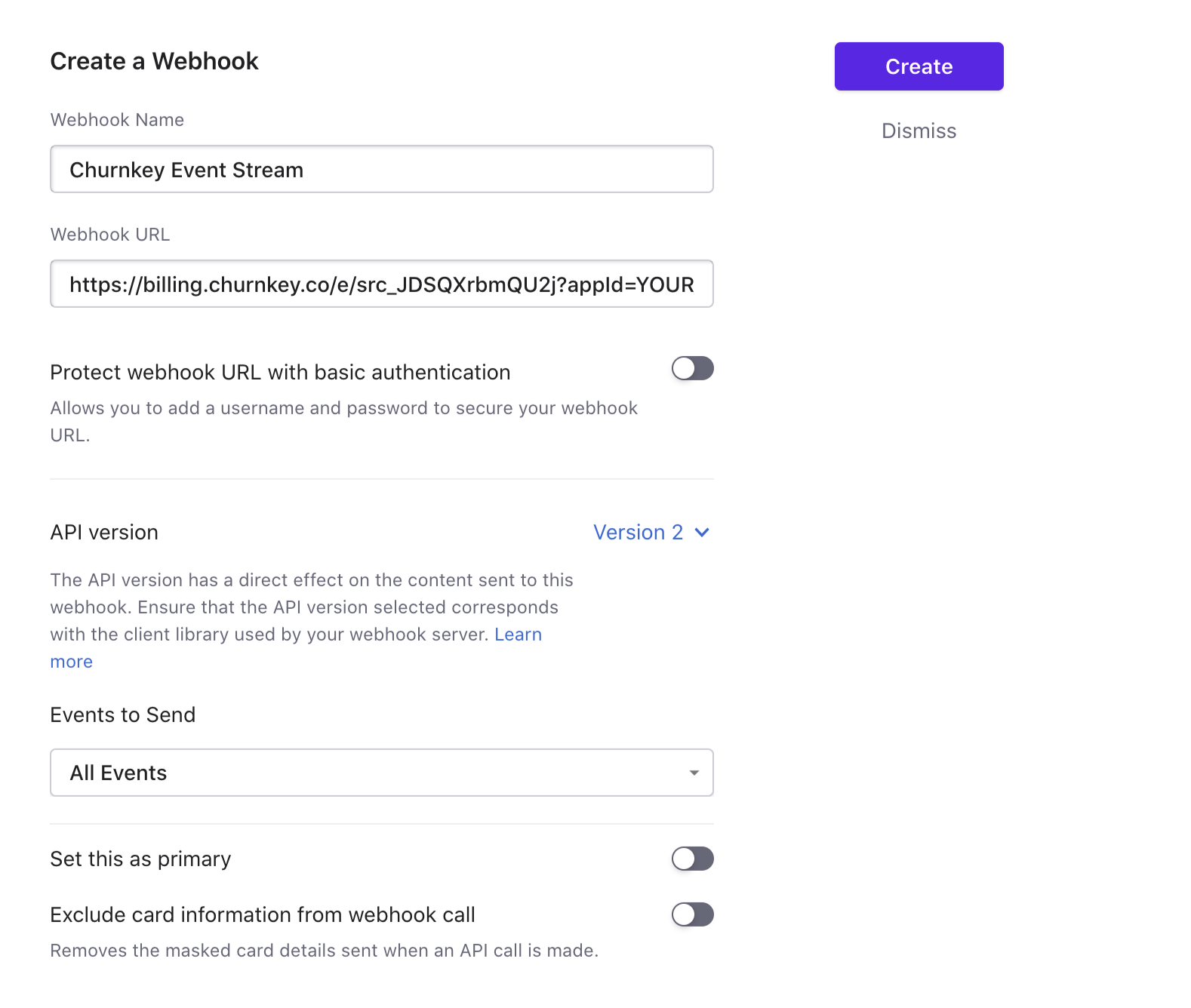The image size is (1191, 1008).
Task: Click into the Webhook URL field
Action: pos(381,284)
